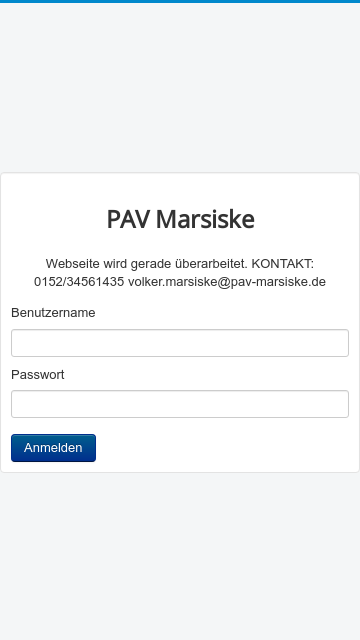
Task: Click the word PAV in the heading
Action: coord(129,219)
